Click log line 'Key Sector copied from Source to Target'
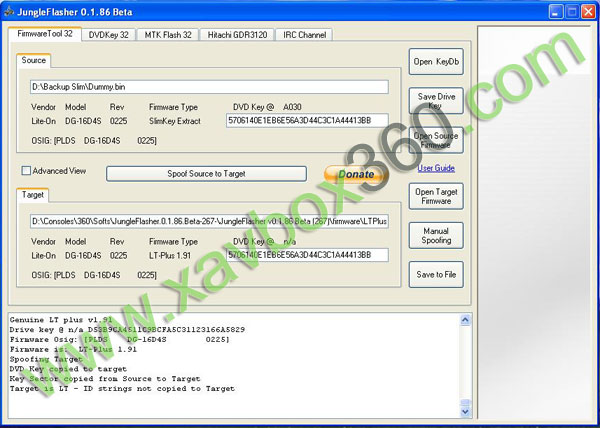This screenshot has height=428, width=600. click(105, 379)
